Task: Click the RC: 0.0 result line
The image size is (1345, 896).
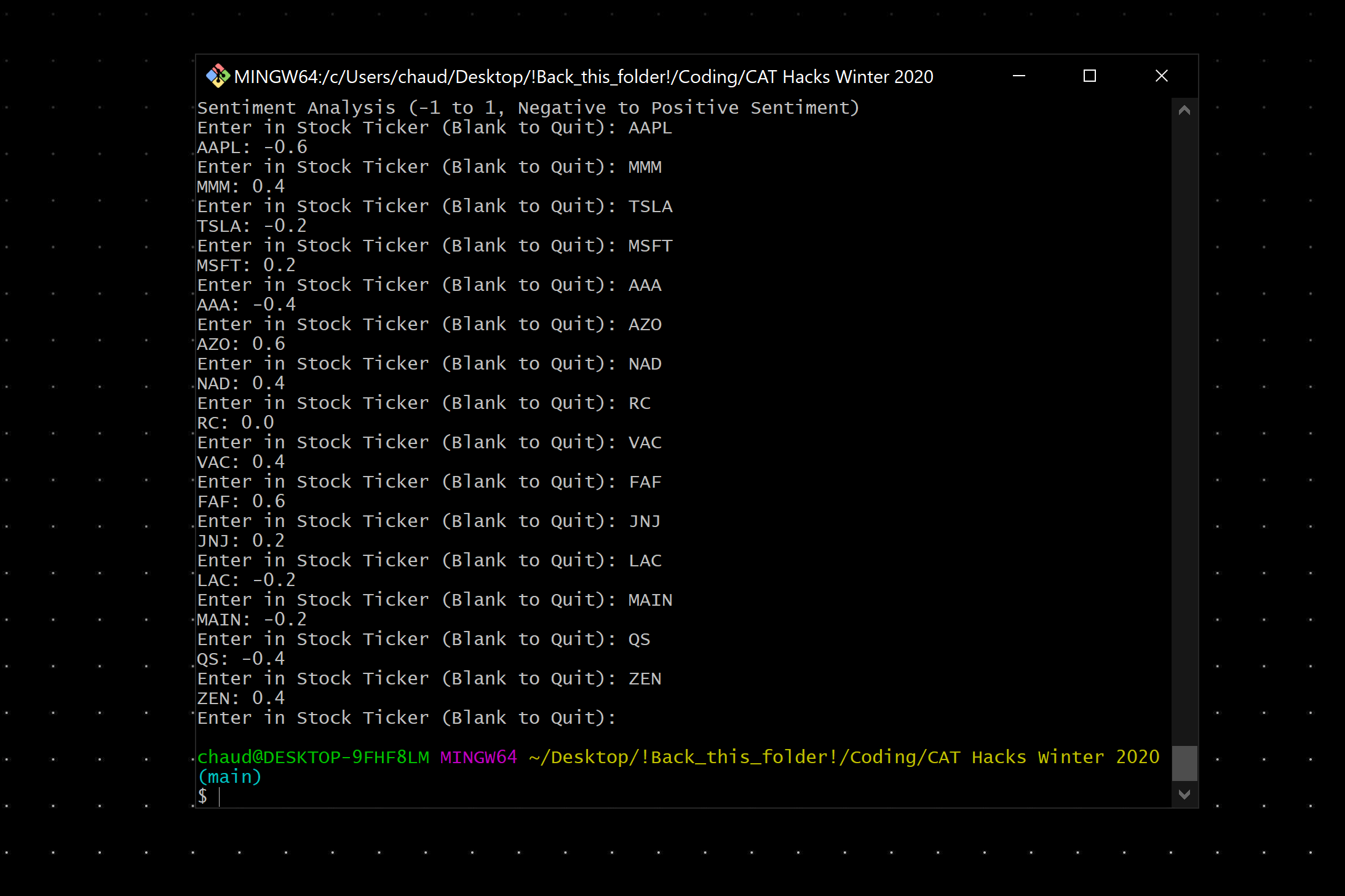Action: pos(235,423)
